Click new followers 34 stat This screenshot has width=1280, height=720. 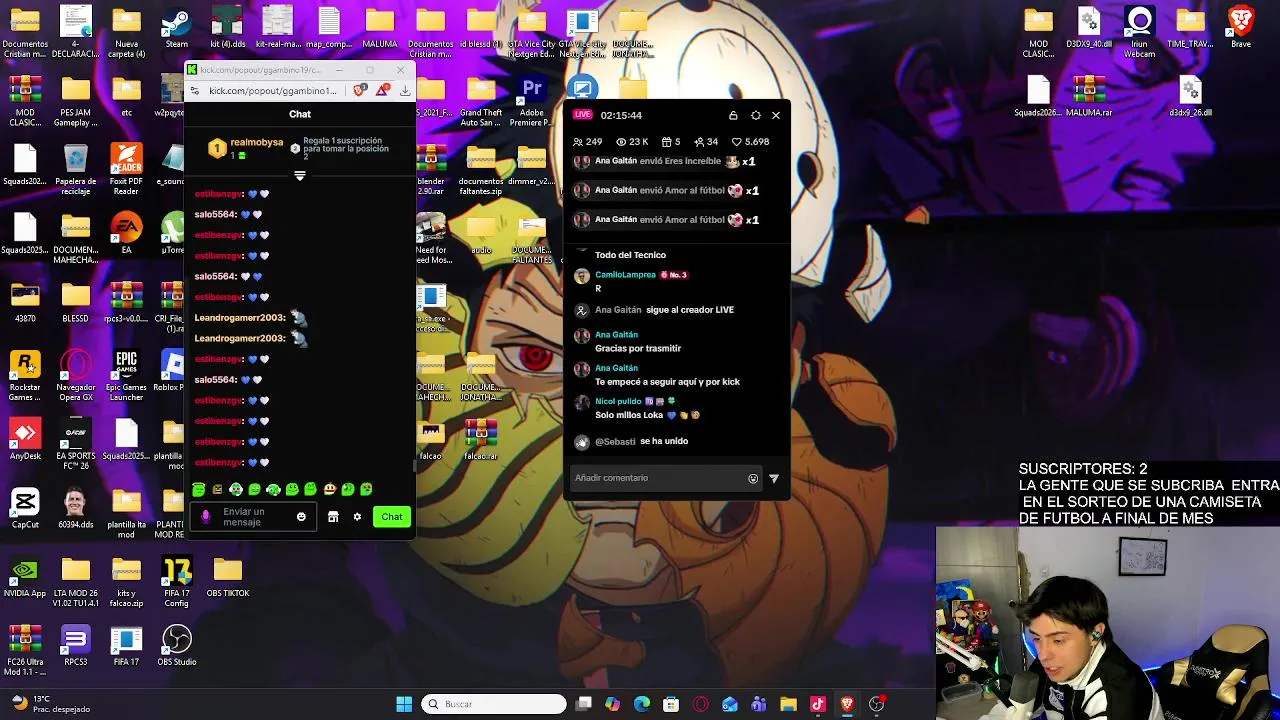click(706, 142)
